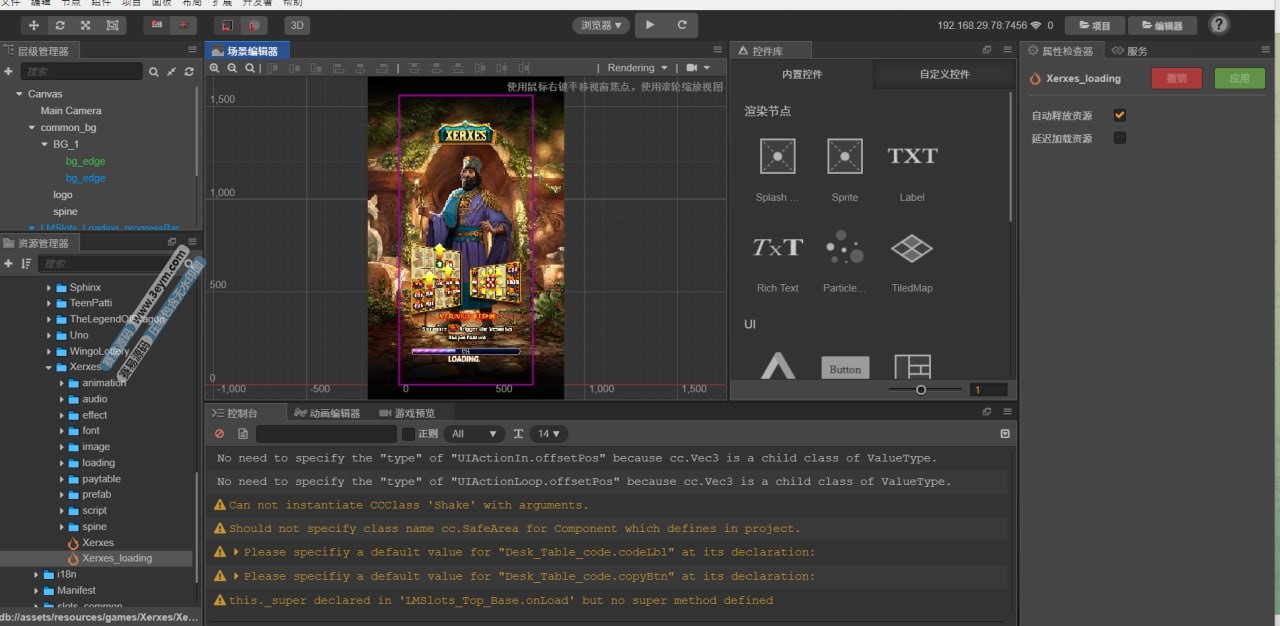Switch to the 动画编辑器 tab
1280x626 pixels.
327,413
